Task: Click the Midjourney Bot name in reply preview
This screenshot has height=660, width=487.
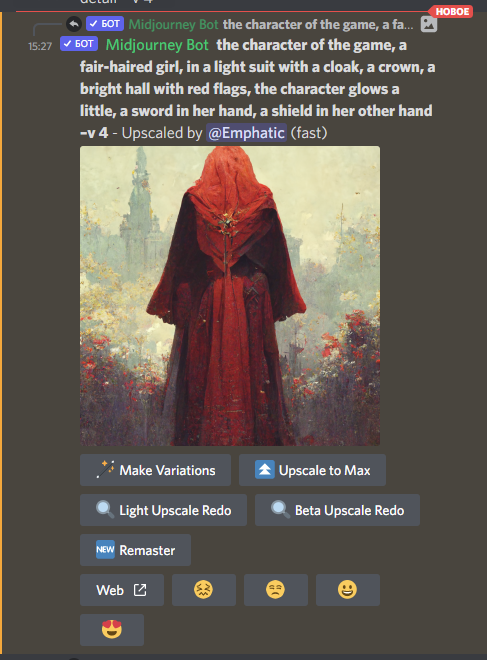Action: (173, 24)
